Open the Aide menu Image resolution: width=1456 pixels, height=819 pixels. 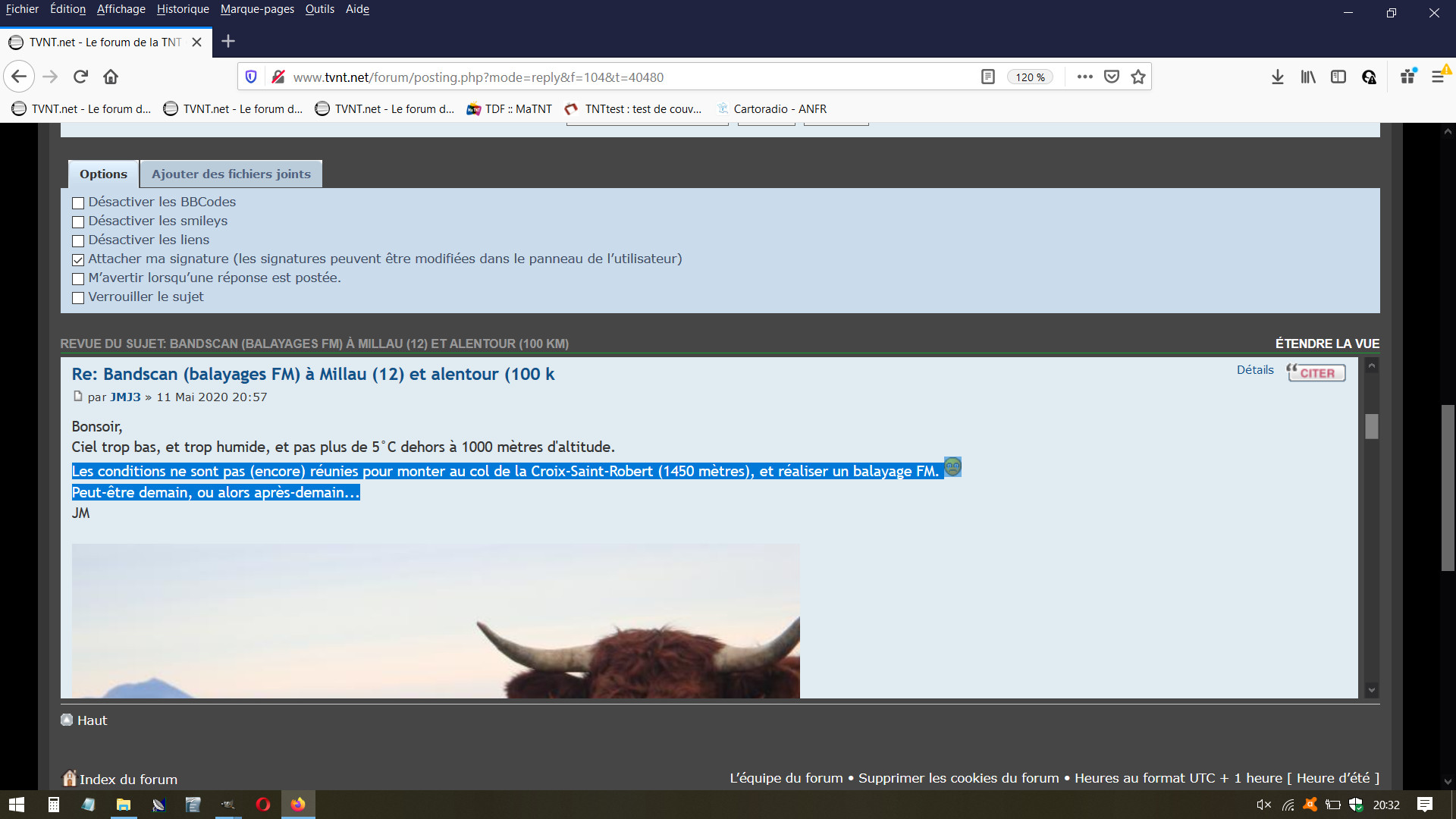tap(357, 9)
